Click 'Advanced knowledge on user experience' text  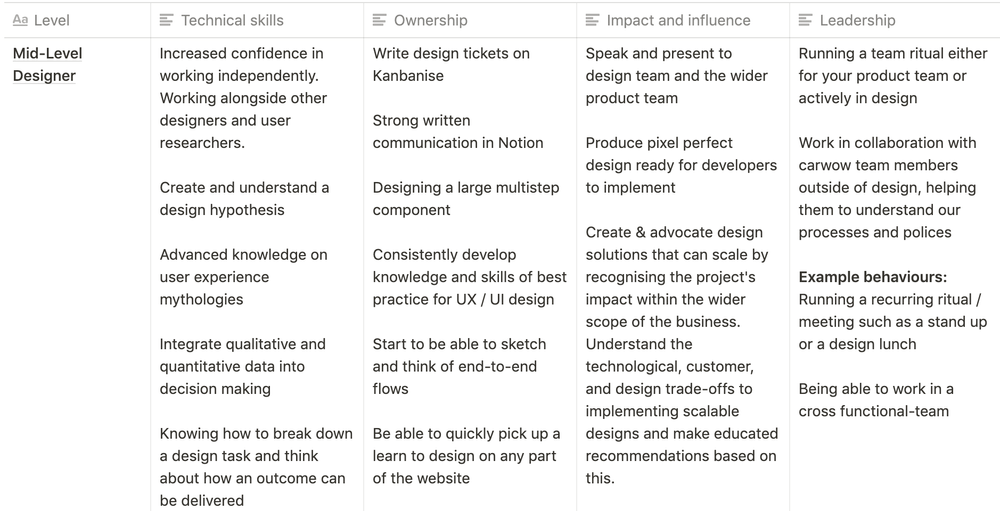click(x=243, y=266)
